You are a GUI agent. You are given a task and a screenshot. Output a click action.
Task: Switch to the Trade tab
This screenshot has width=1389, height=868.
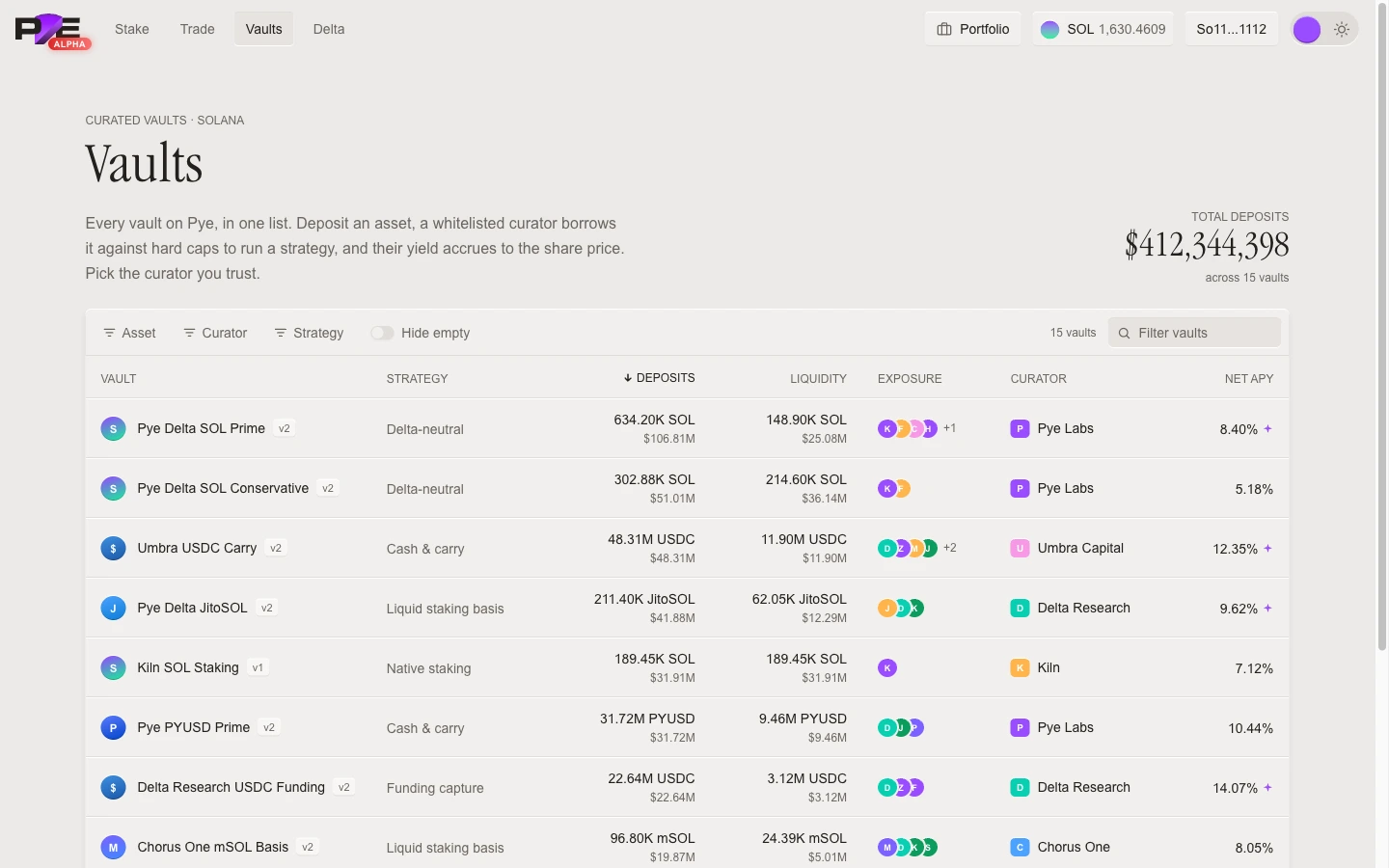198,29
